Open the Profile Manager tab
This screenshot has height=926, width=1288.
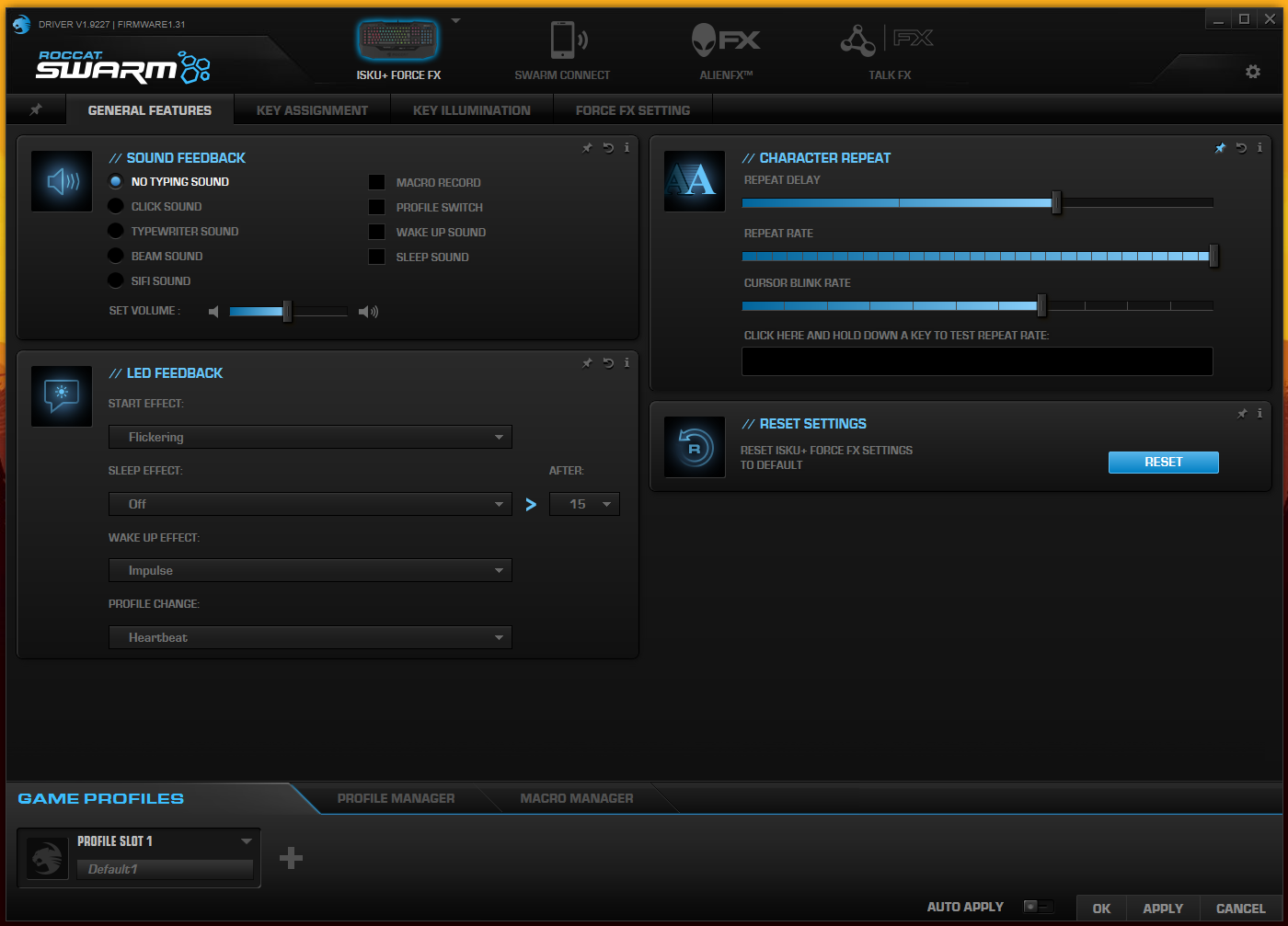(x=396, y=798)
